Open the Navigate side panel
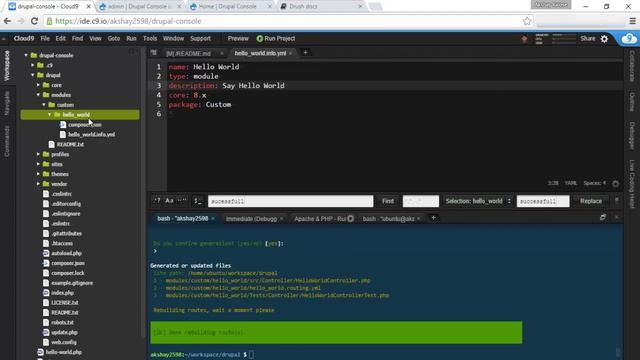Viewport: 640px width, 360px height. (7, 103)
